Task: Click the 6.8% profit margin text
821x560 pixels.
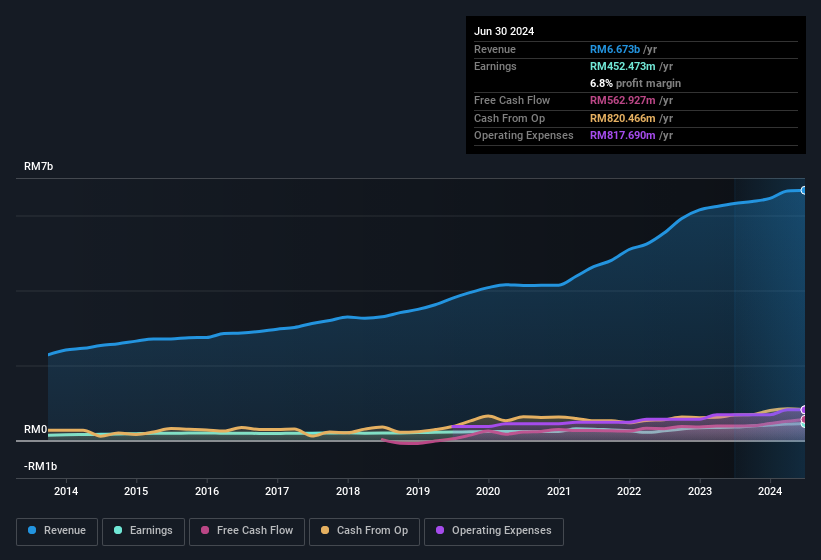Action: point(635,83)
